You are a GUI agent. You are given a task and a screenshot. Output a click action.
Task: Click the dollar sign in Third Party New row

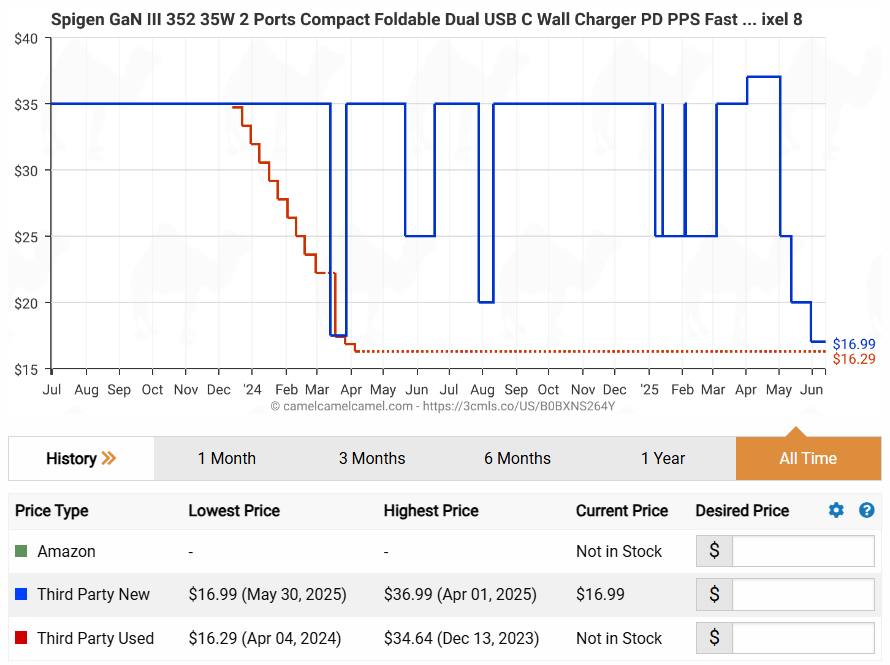(714, 594)
